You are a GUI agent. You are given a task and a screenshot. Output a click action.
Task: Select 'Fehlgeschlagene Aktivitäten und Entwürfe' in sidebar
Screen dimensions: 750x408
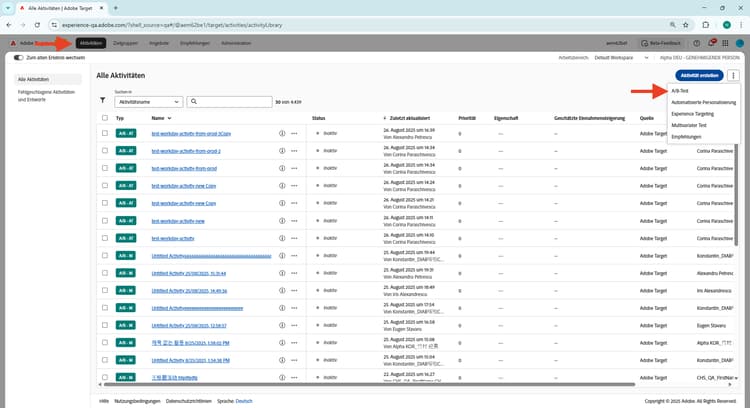46,96
